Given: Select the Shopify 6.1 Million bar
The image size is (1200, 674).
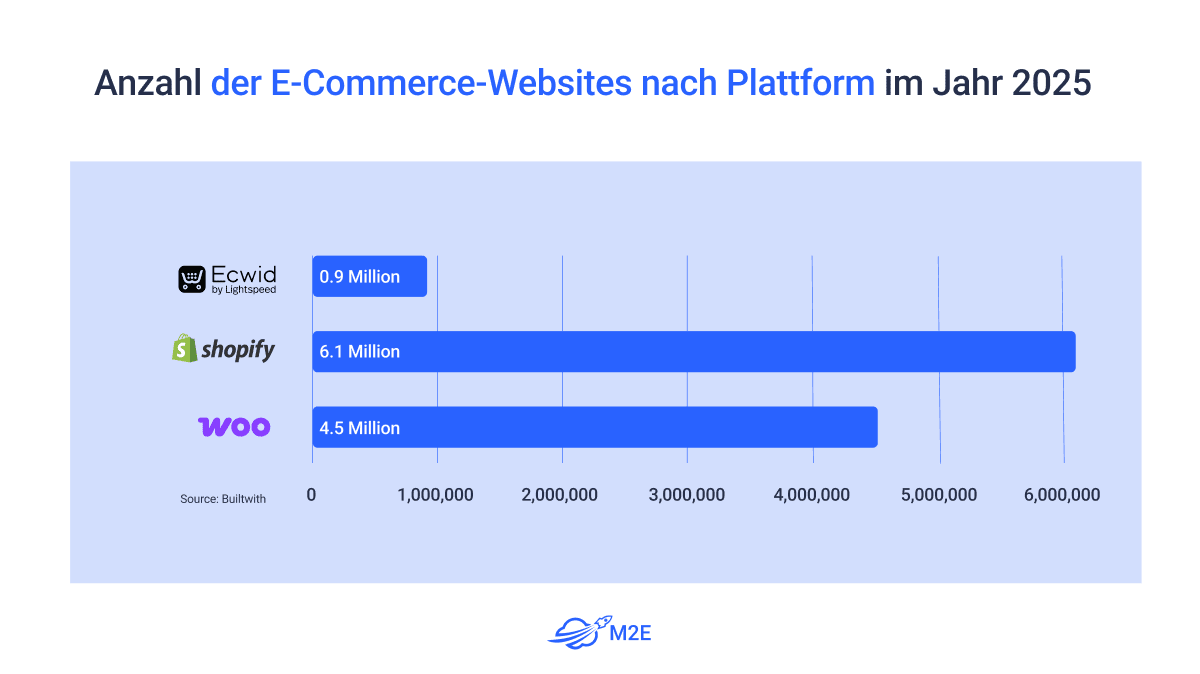Looking at the screenshot, I should (x=693, y=352).
